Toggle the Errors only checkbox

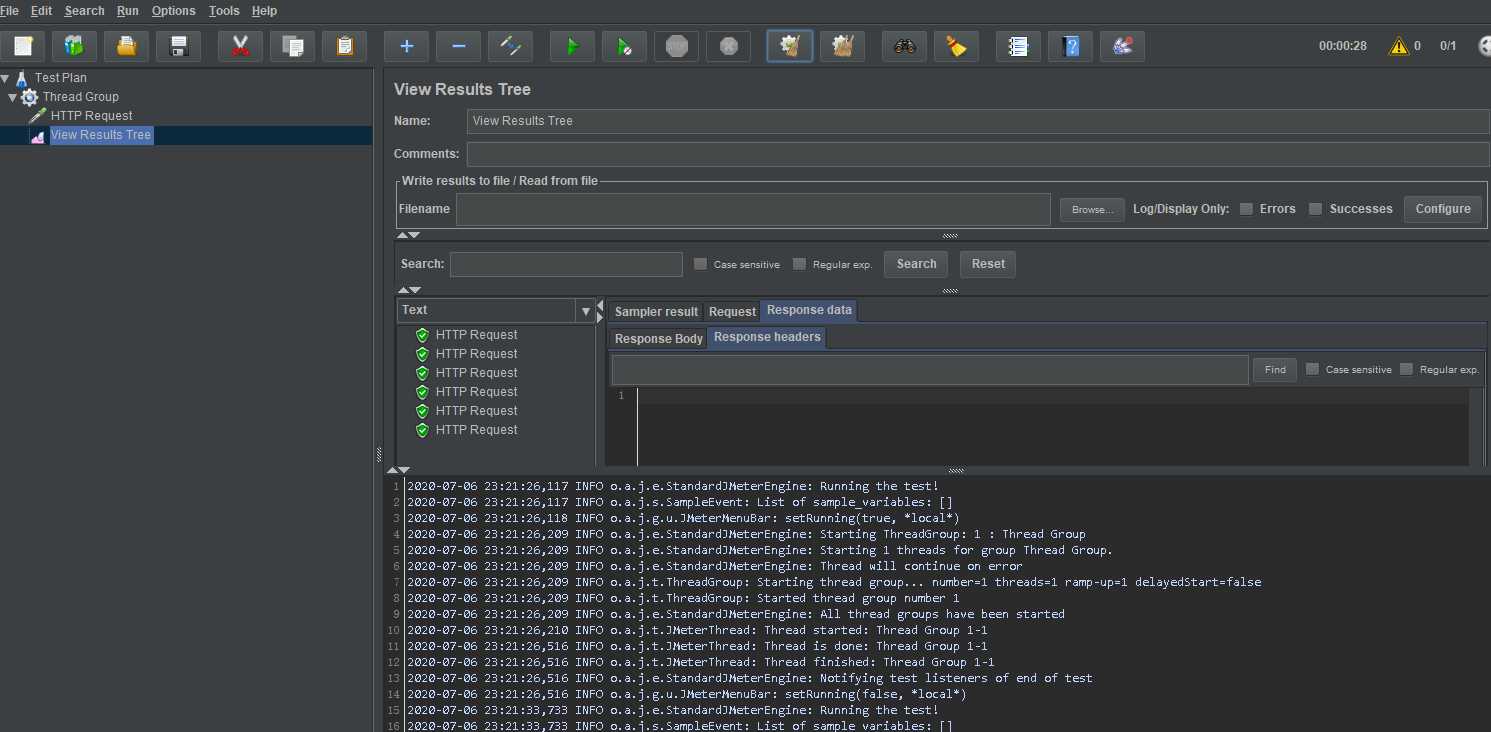pos(1246,209)
